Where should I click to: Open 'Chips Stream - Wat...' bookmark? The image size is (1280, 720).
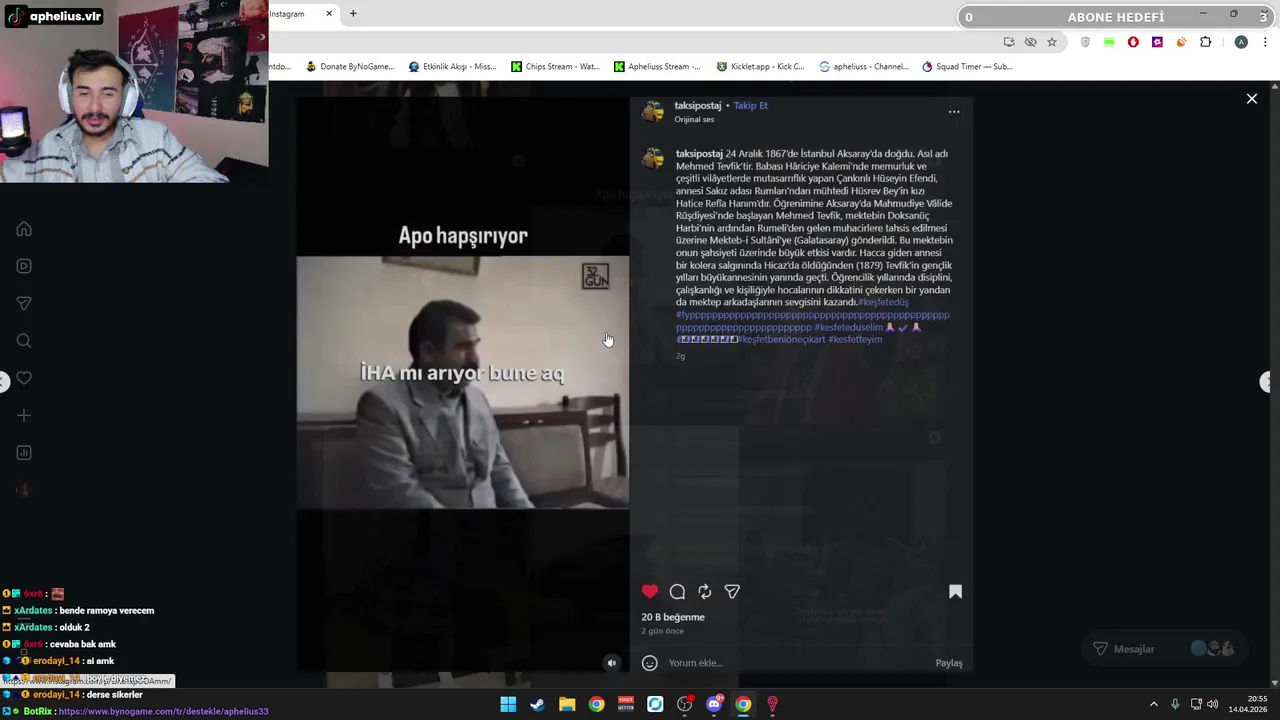pos(555,67)
